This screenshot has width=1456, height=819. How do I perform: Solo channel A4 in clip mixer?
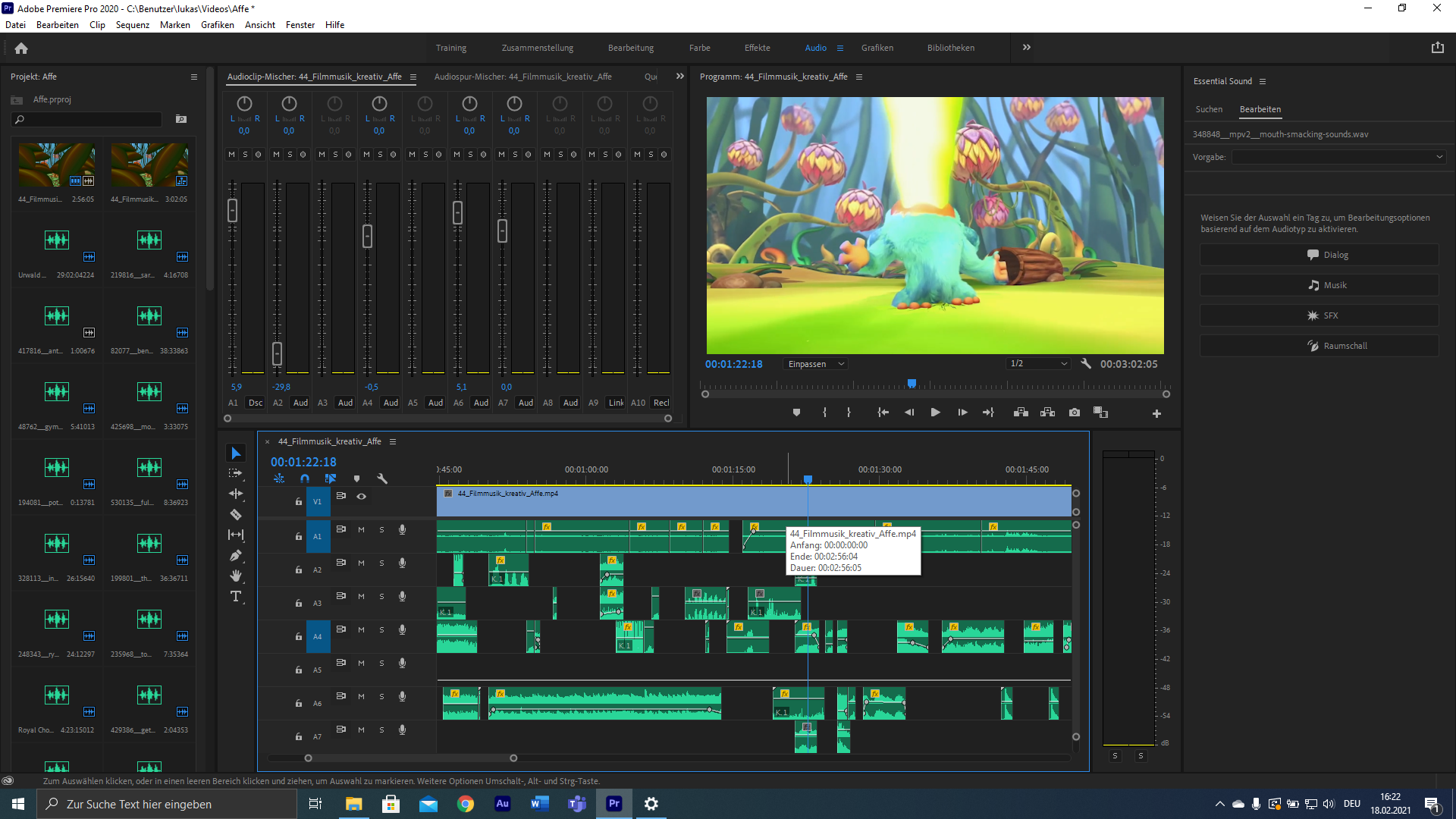381,154
